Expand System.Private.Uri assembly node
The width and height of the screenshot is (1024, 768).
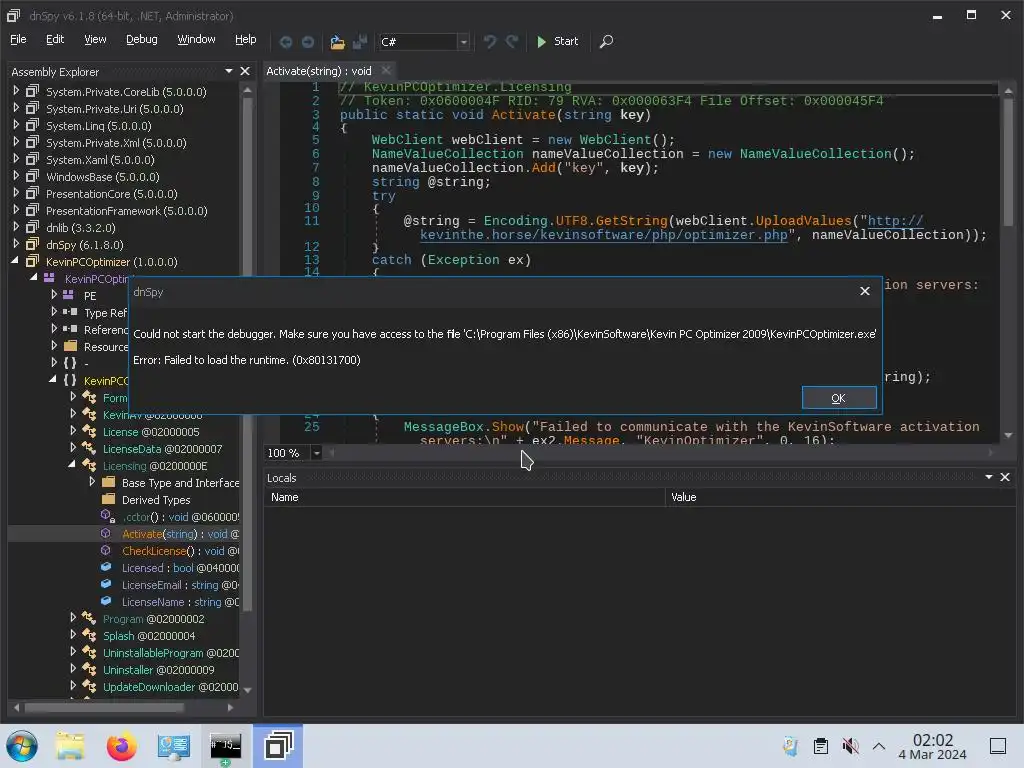click(x=16, y=108)
